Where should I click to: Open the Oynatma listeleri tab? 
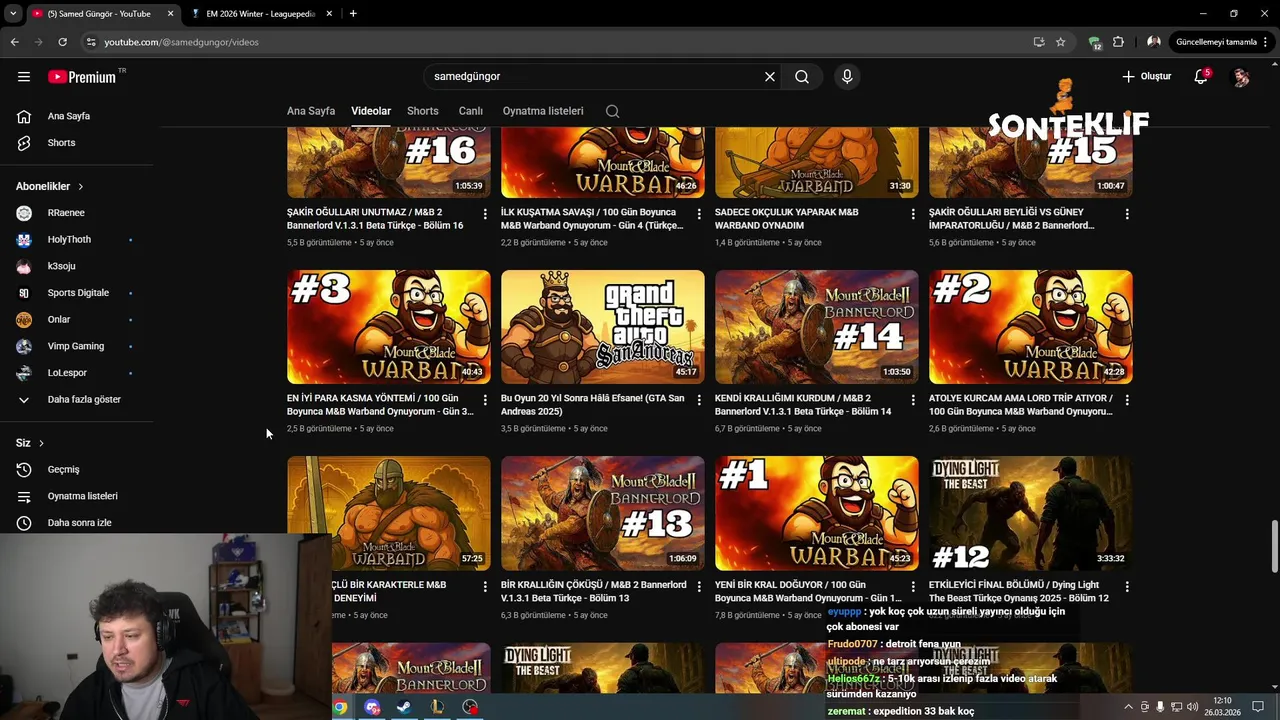point(543,111)
